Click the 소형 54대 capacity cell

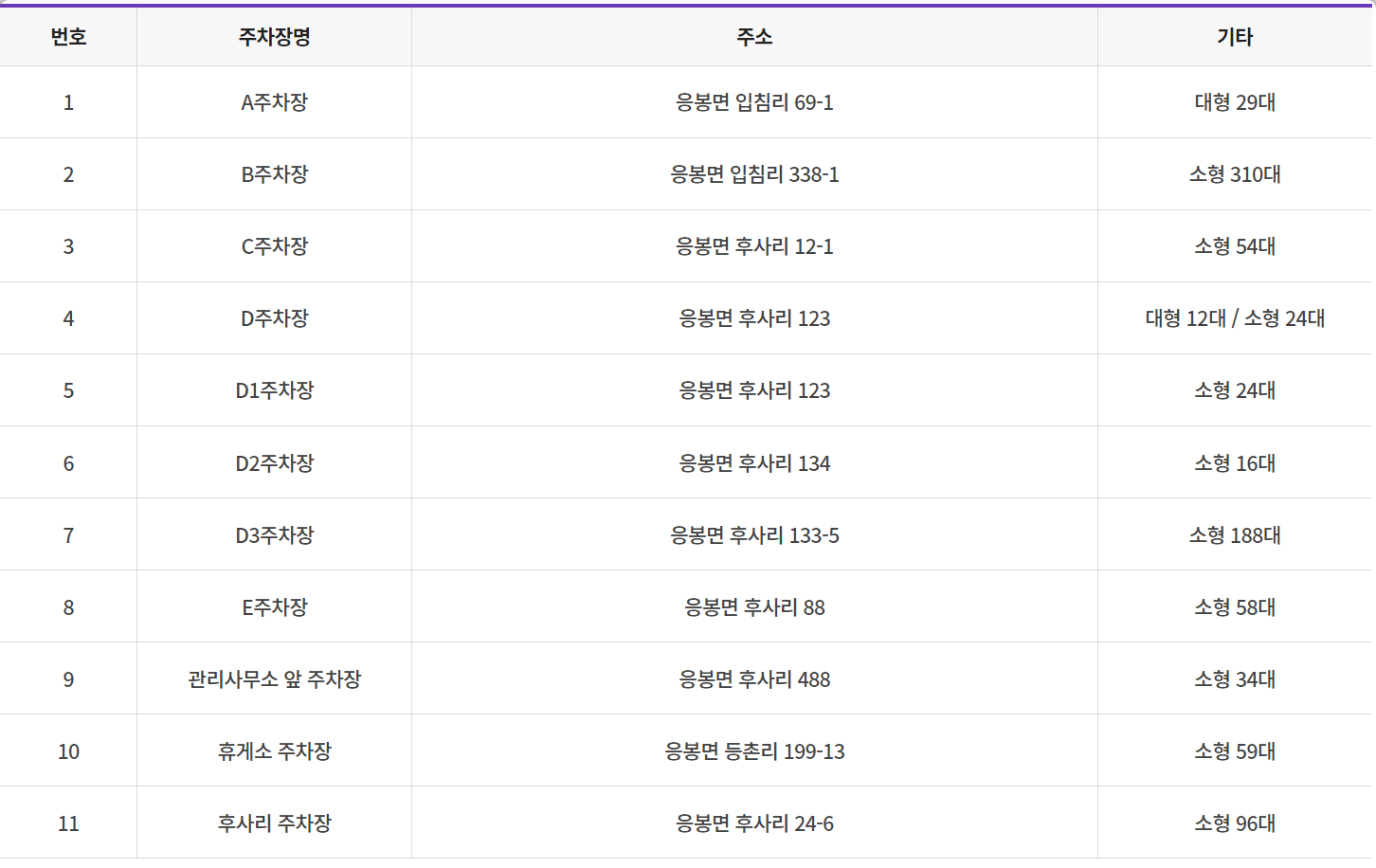[1235, 246]
